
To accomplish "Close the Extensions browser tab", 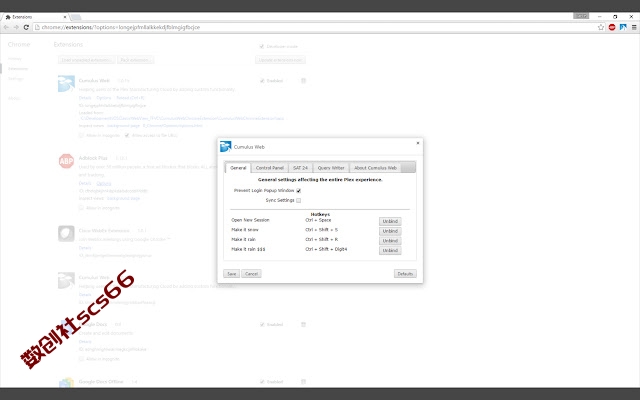I will 64,17.
